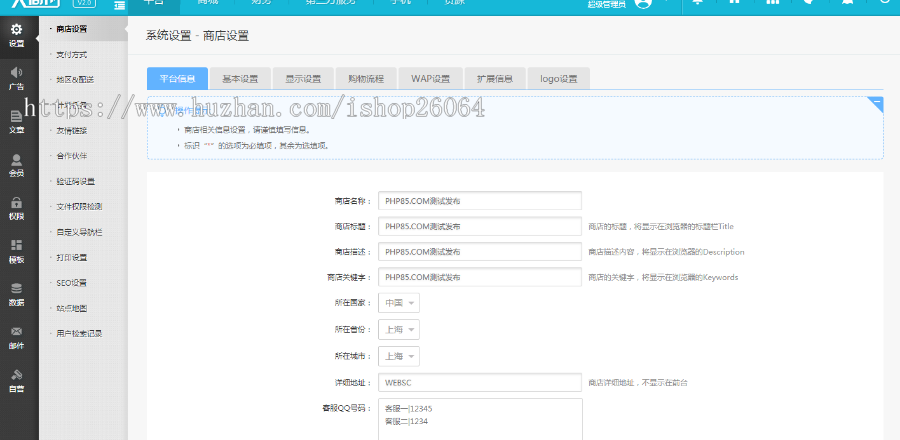Image resolution: width=900 pixels, height=440 pixels.
Task: Open the 自营 section in the sidebar
Action: [17, 381]
